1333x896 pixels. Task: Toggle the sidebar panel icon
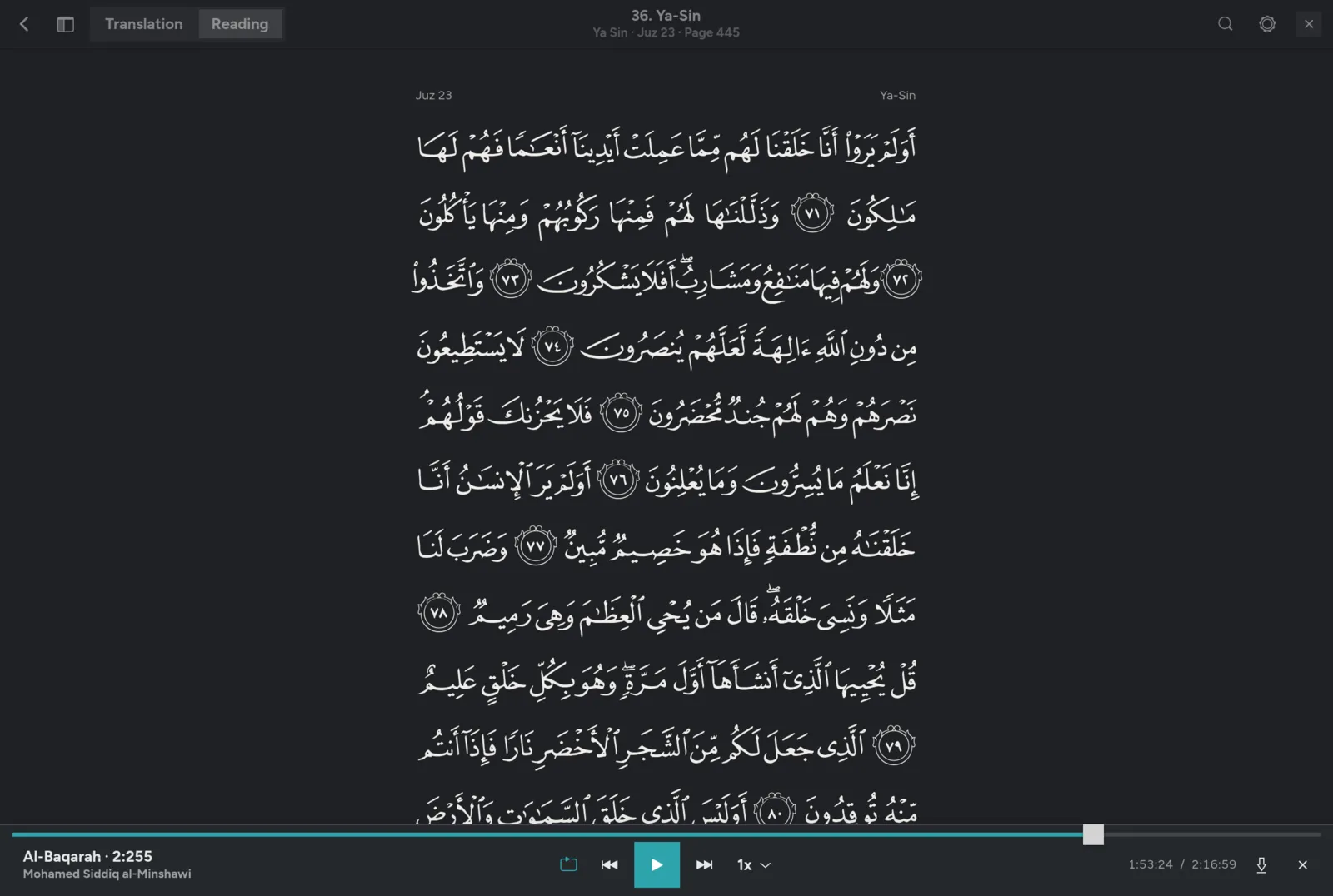pos(65,24)
